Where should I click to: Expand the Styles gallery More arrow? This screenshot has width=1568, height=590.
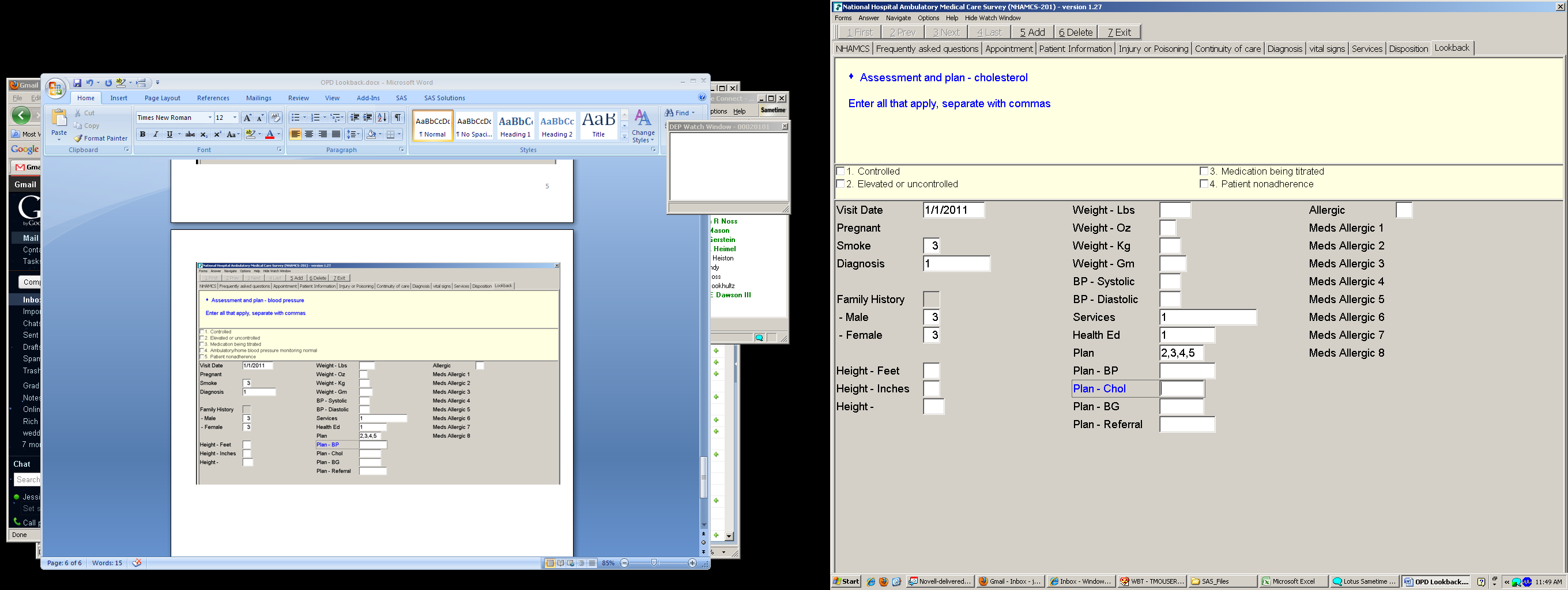pos(624,137)
